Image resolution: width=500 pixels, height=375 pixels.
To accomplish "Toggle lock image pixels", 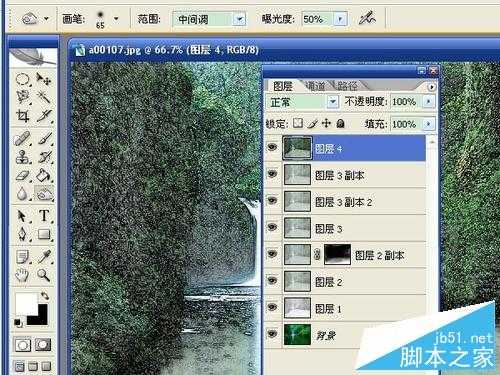I will coord(312,123).
